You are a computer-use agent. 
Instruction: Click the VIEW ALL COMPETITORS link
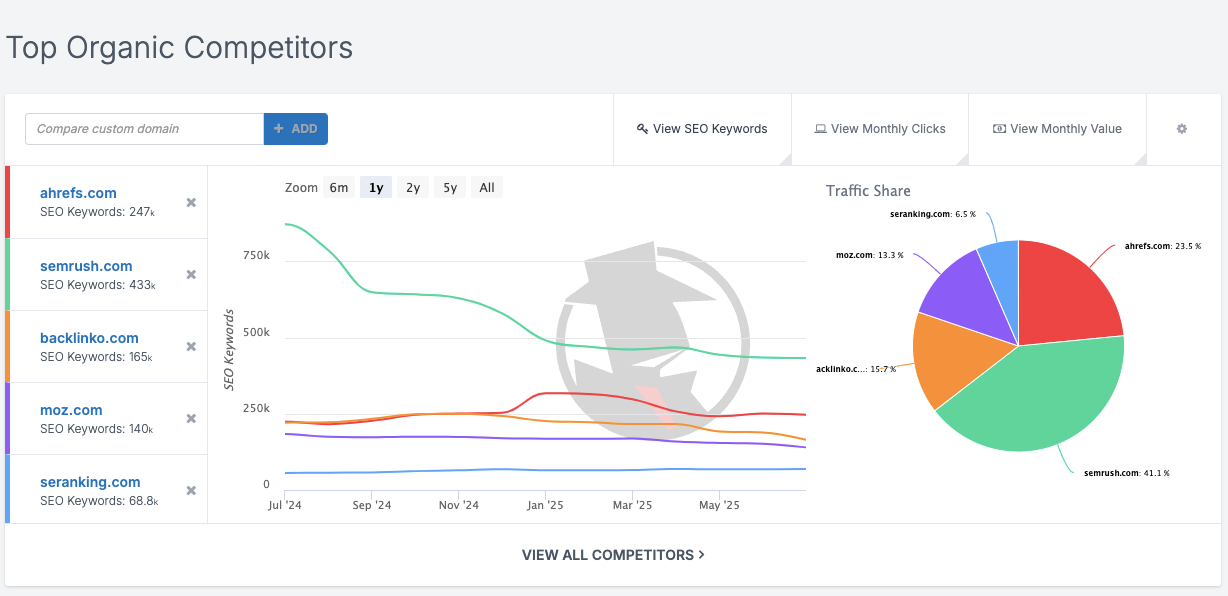point(614,554)
